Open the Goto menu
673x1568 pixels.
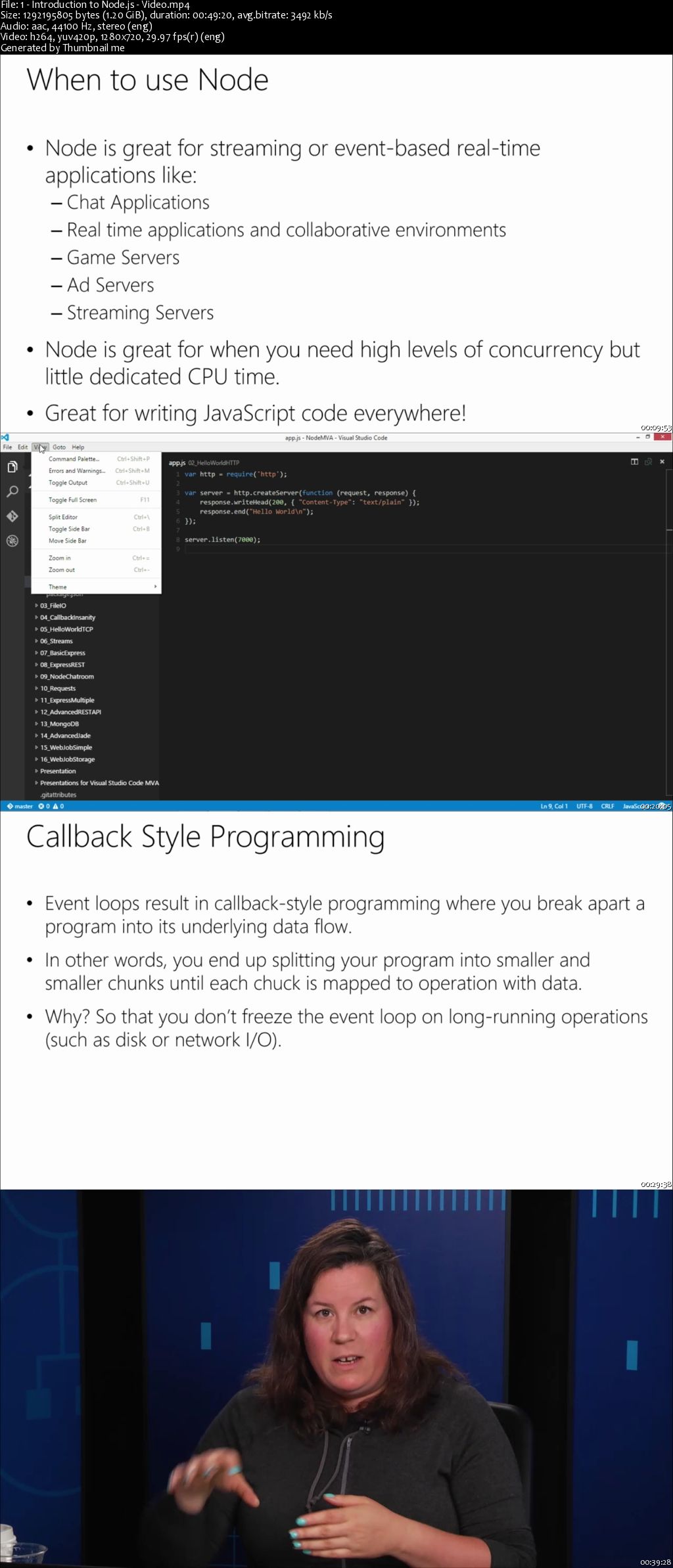(x=59, y=447)
